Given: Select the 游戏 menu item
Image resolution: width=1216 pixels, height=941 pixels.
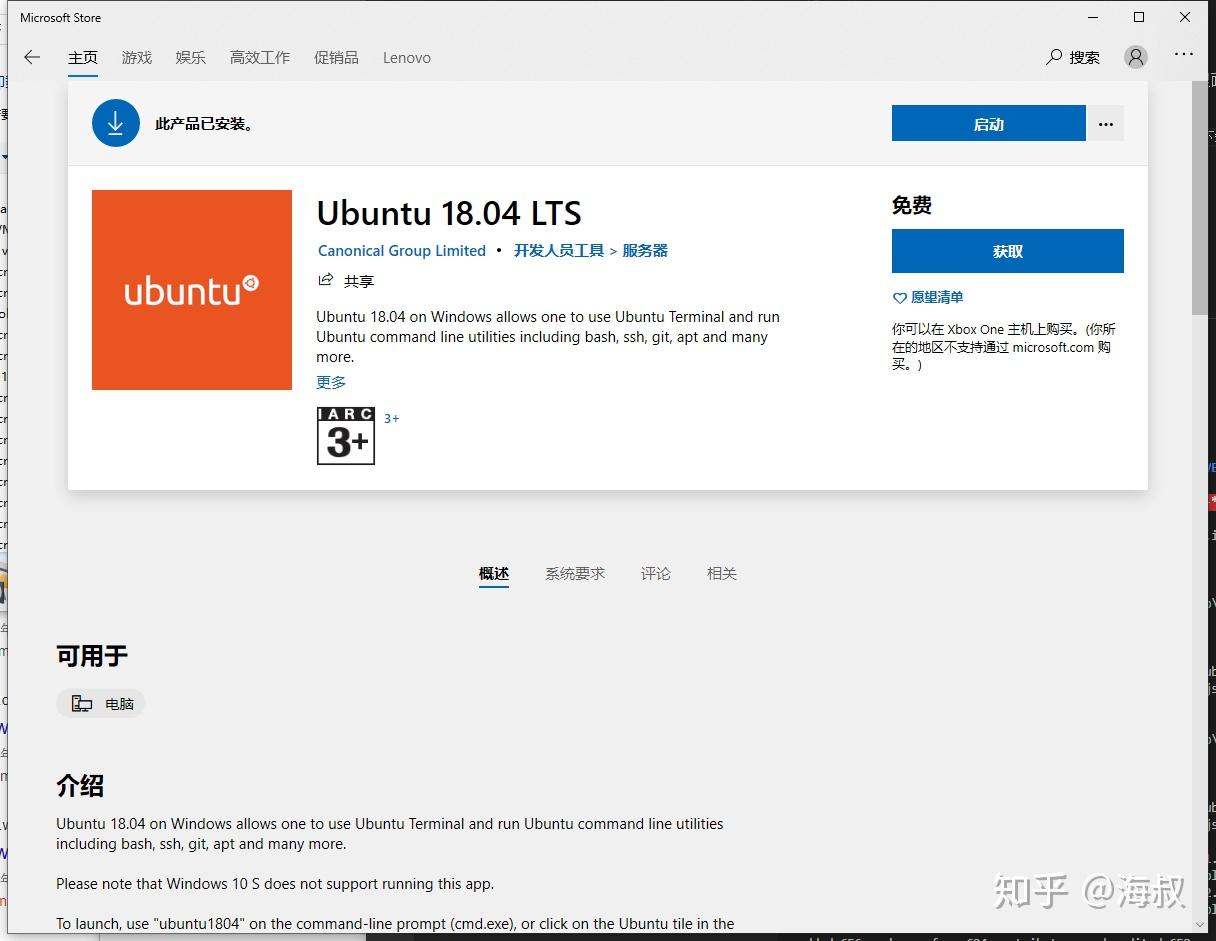Looking at the screenshot, I should [137, 58].
